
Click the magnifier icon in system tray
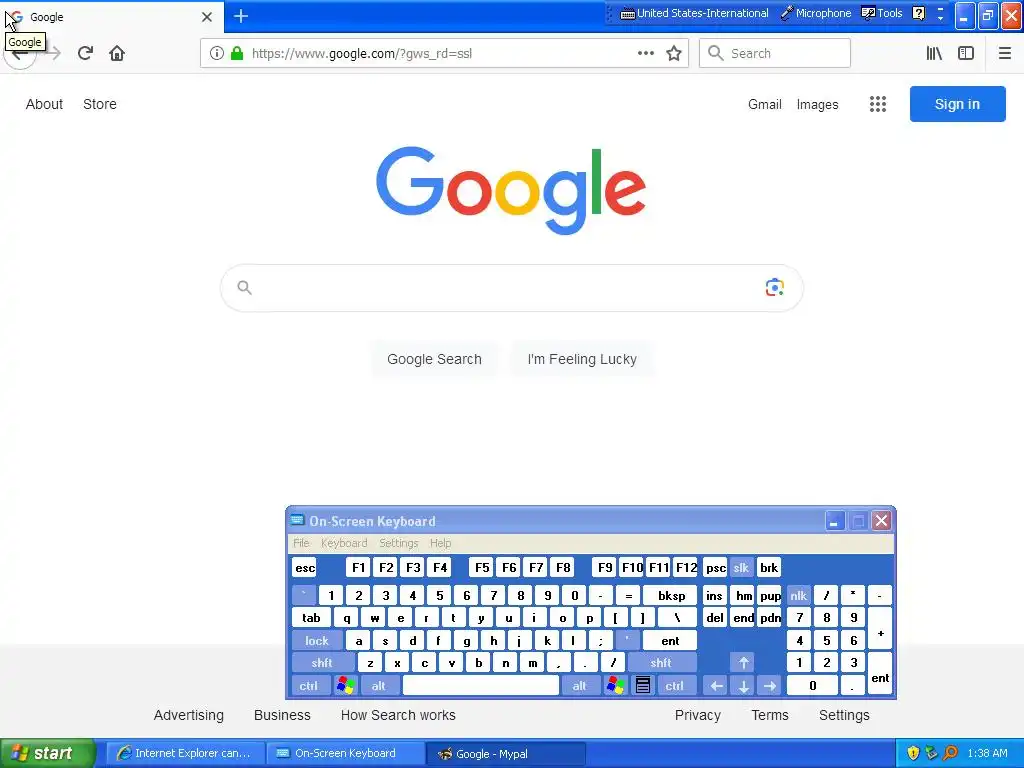click(x=950, y=753)
